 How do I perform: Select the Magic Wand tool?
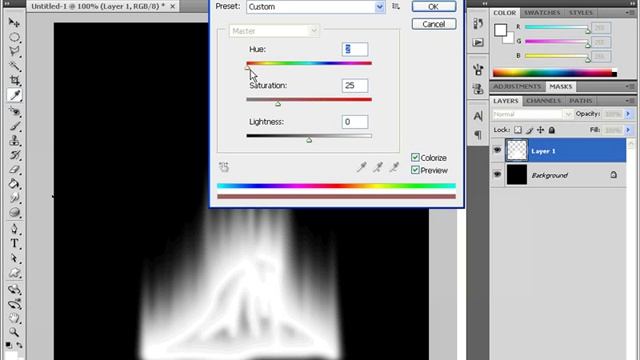[x=14, y=66]
